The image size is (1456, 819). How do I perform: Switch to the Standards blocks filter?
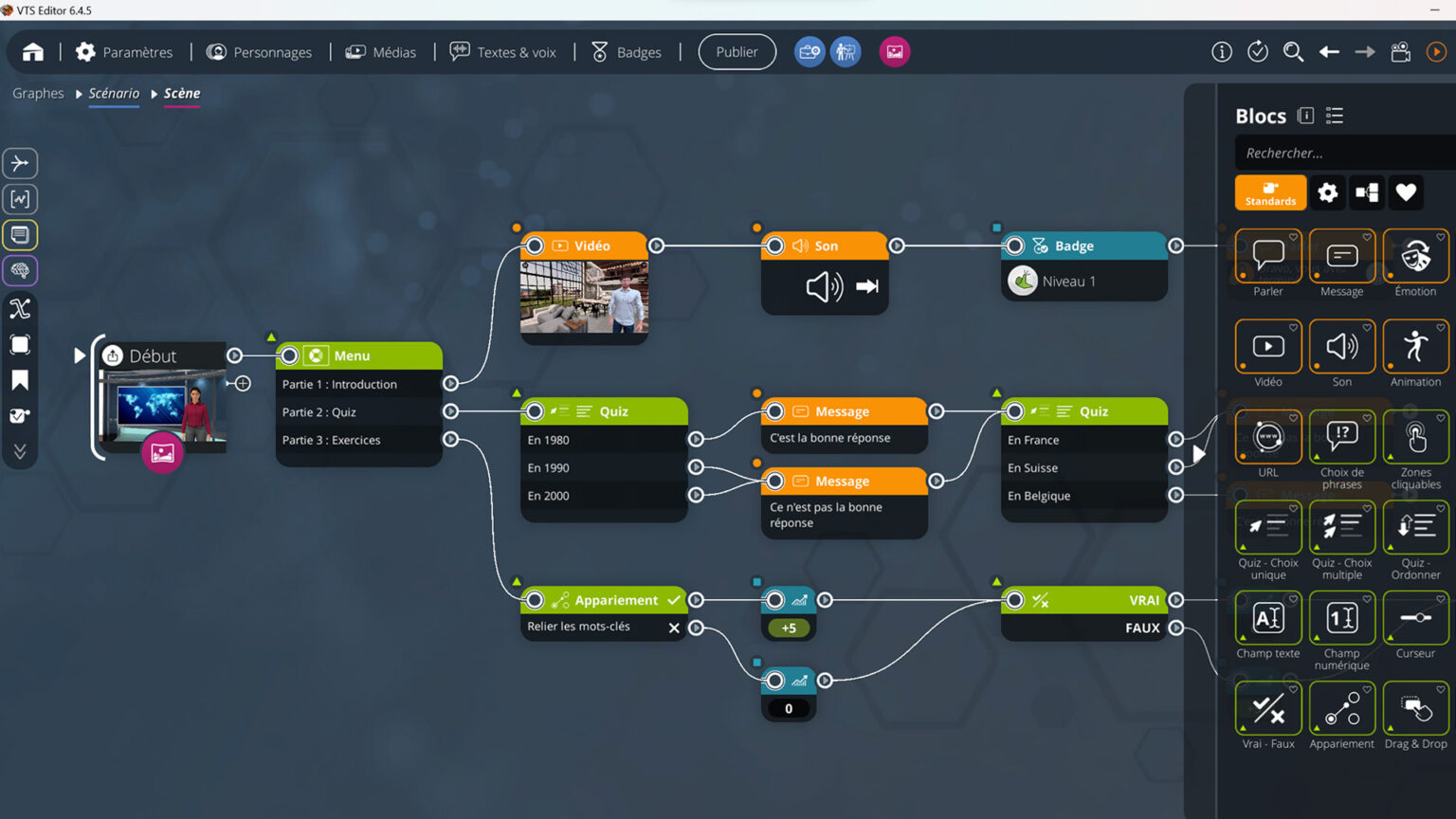point(1270,192)
